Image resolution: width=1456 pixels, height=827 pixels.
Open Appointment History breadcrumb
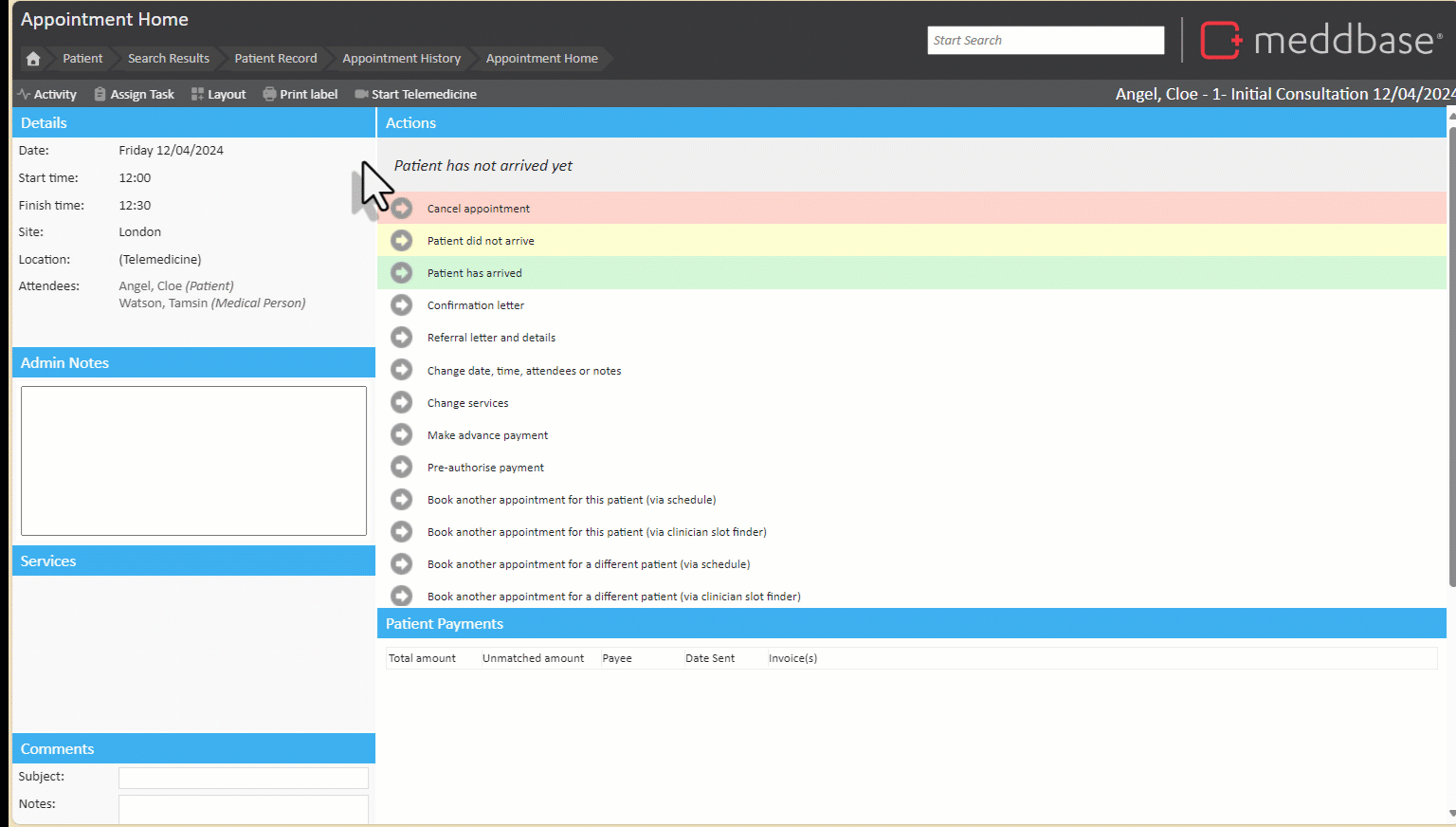(401, 59)
